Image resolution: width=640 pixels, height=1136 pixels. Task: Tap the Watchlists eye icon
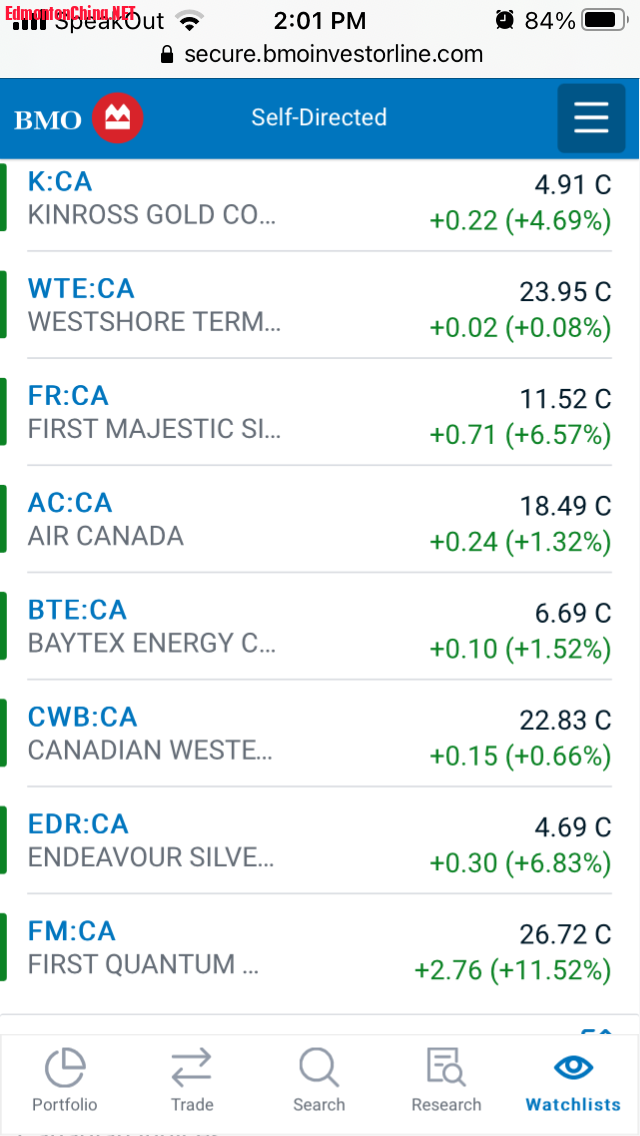click(x=573, y=1067)
